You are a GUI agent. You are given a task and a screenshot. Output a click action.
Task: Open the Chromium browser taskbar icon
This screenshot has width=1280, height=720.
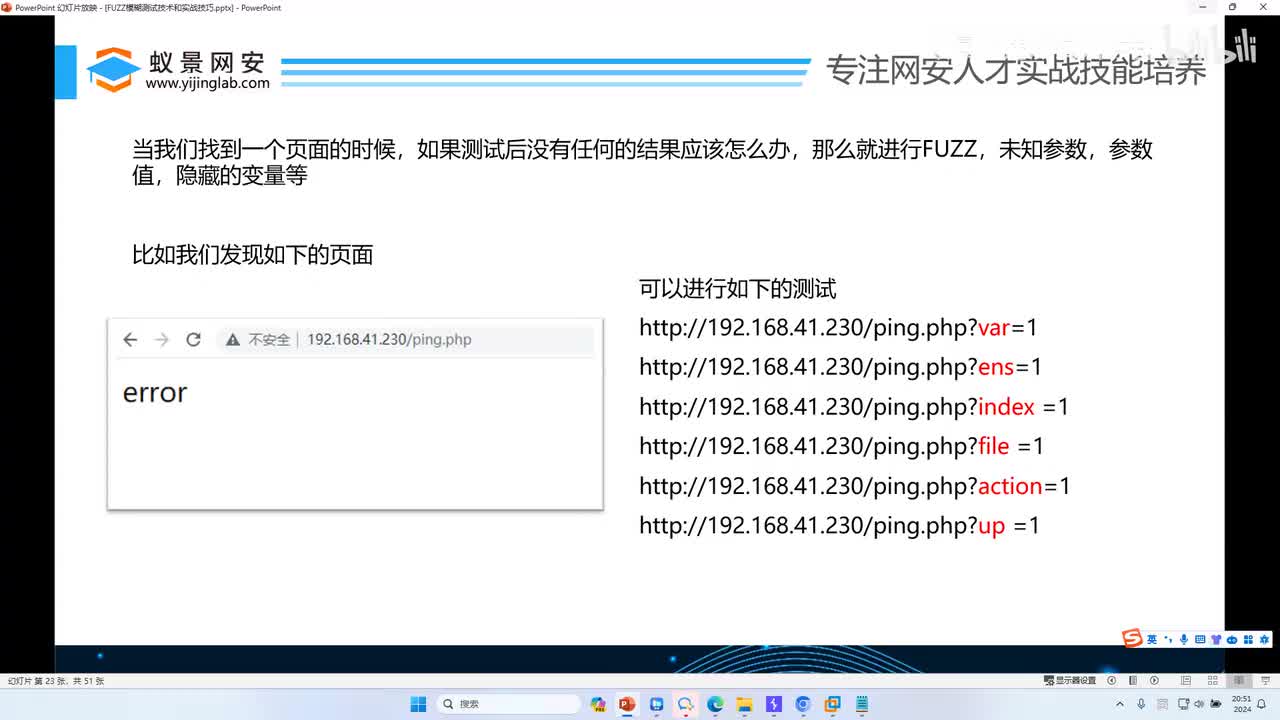803,704
